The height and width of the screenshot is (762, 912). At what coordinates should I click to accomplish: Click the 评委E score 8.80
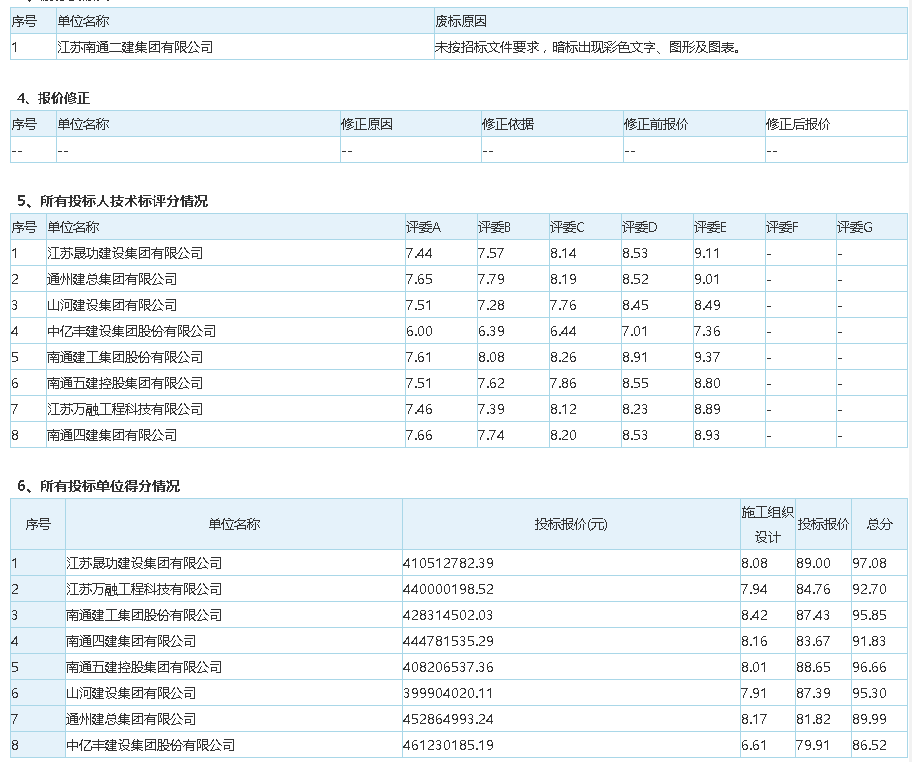pyautogui.click(x=707, y=383)
